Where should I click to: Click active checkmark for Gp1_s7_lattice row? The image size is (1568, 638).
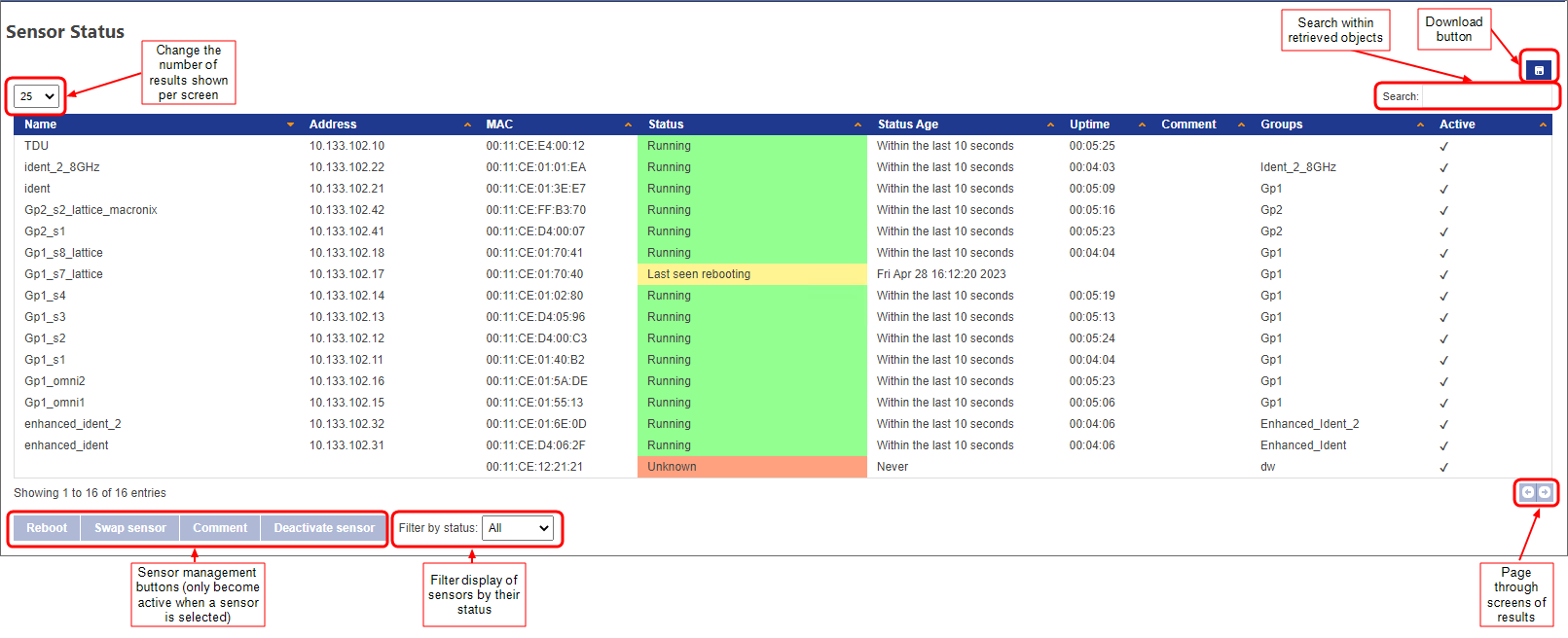[x=1443, y=275]
